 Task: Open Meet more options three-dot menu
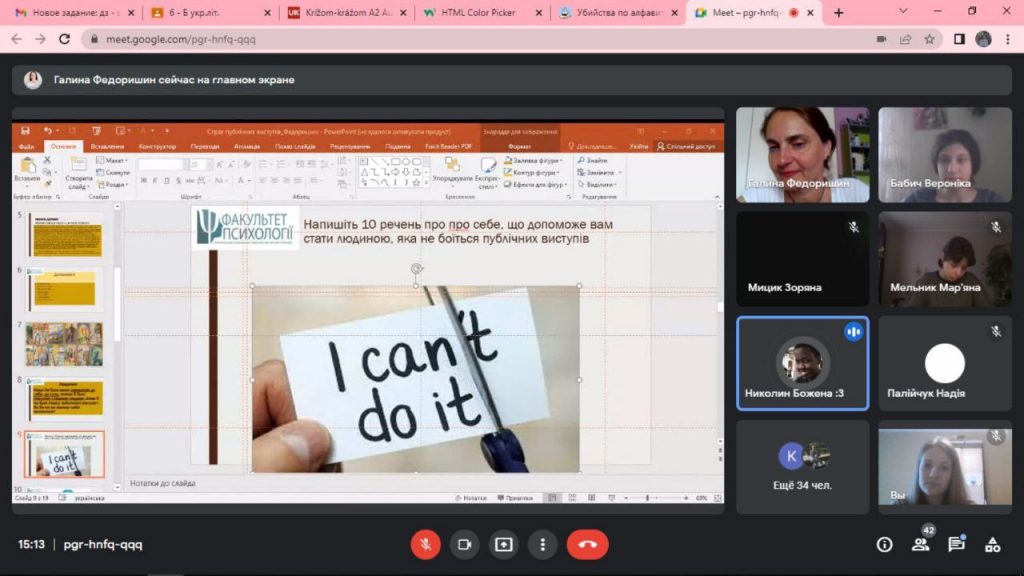pos(542,544)
